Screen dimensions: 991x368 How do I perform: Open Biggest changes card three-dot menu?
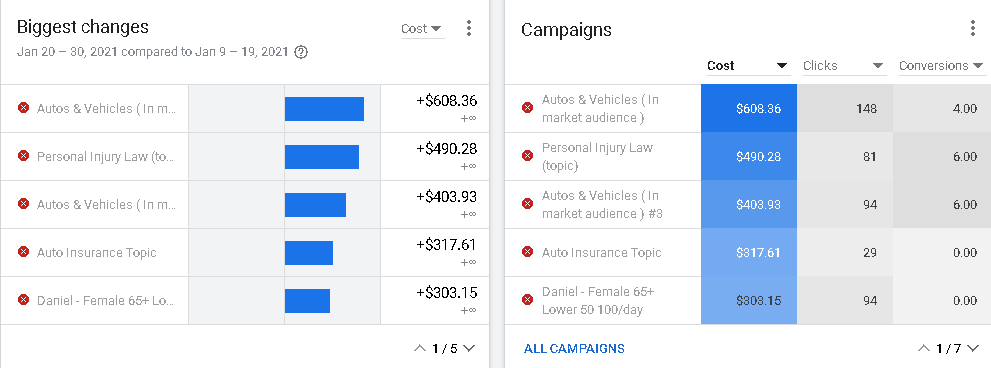click(x=468, y=28)
